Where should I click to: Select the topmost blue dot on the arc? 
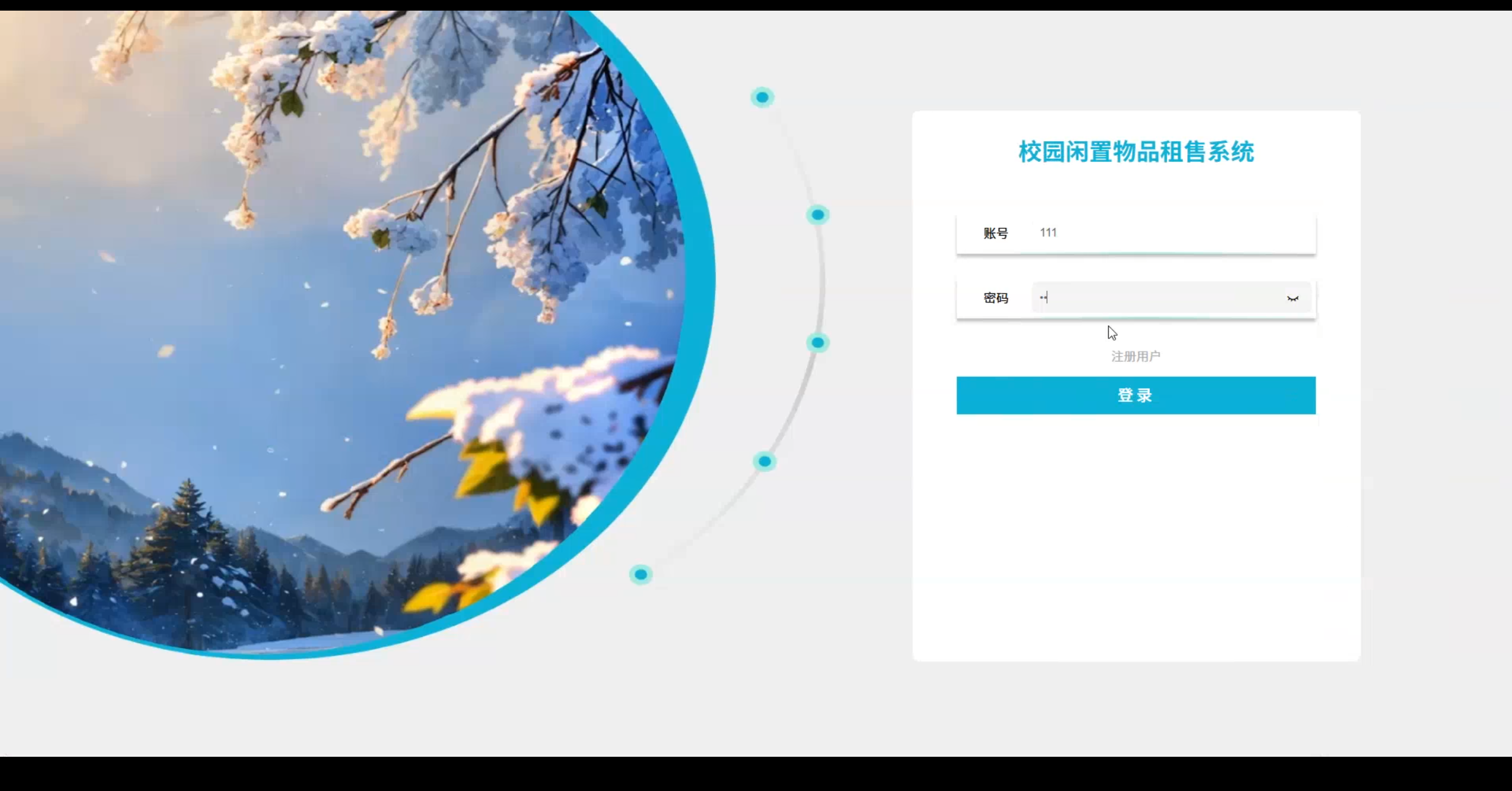(x=762, y=98)
